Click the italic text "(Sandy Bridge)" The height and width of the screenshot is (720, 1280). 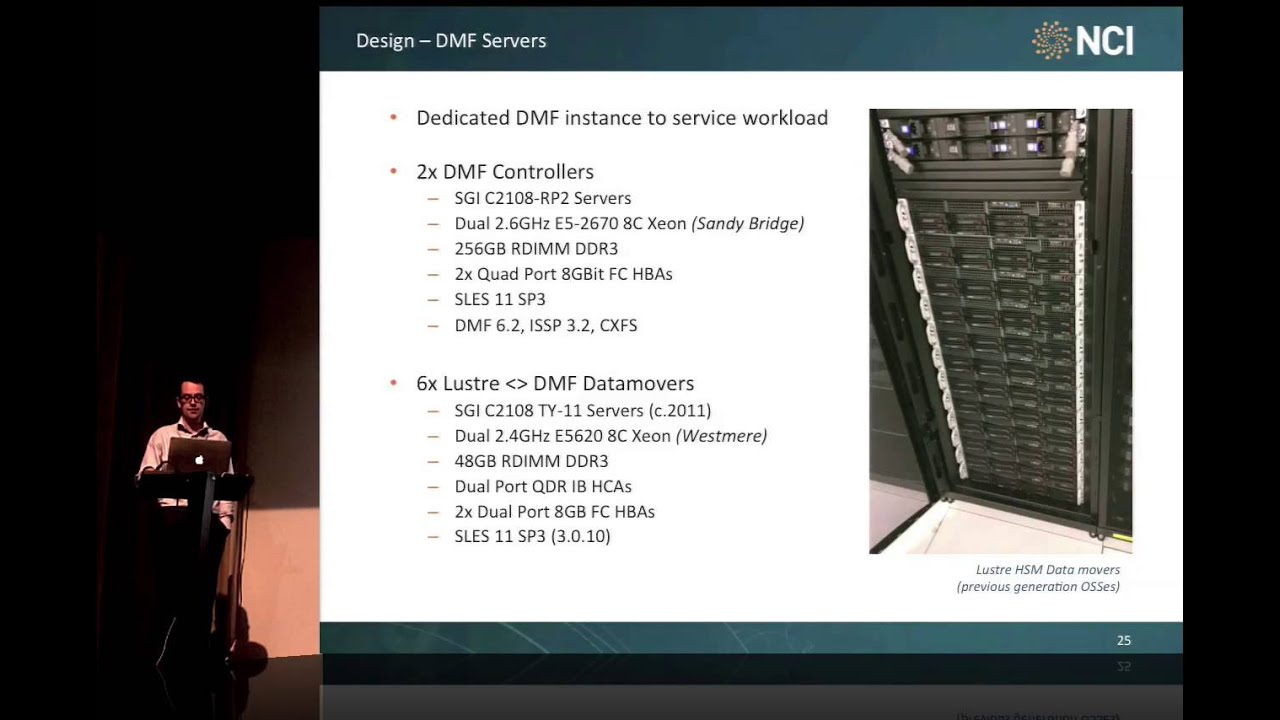coord(748,224)
